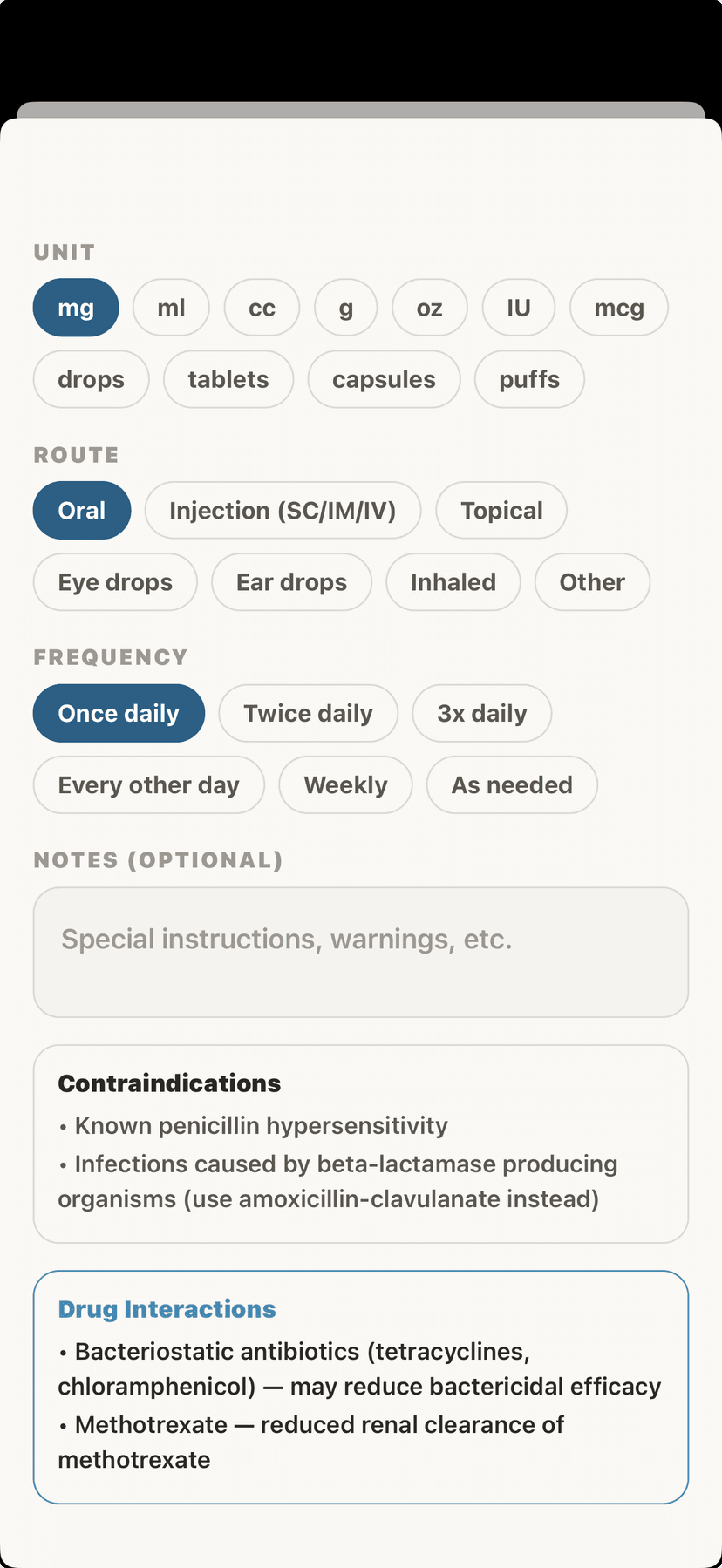Select "Ear drops" route option

pyautogui.click(x=291, y=581)
